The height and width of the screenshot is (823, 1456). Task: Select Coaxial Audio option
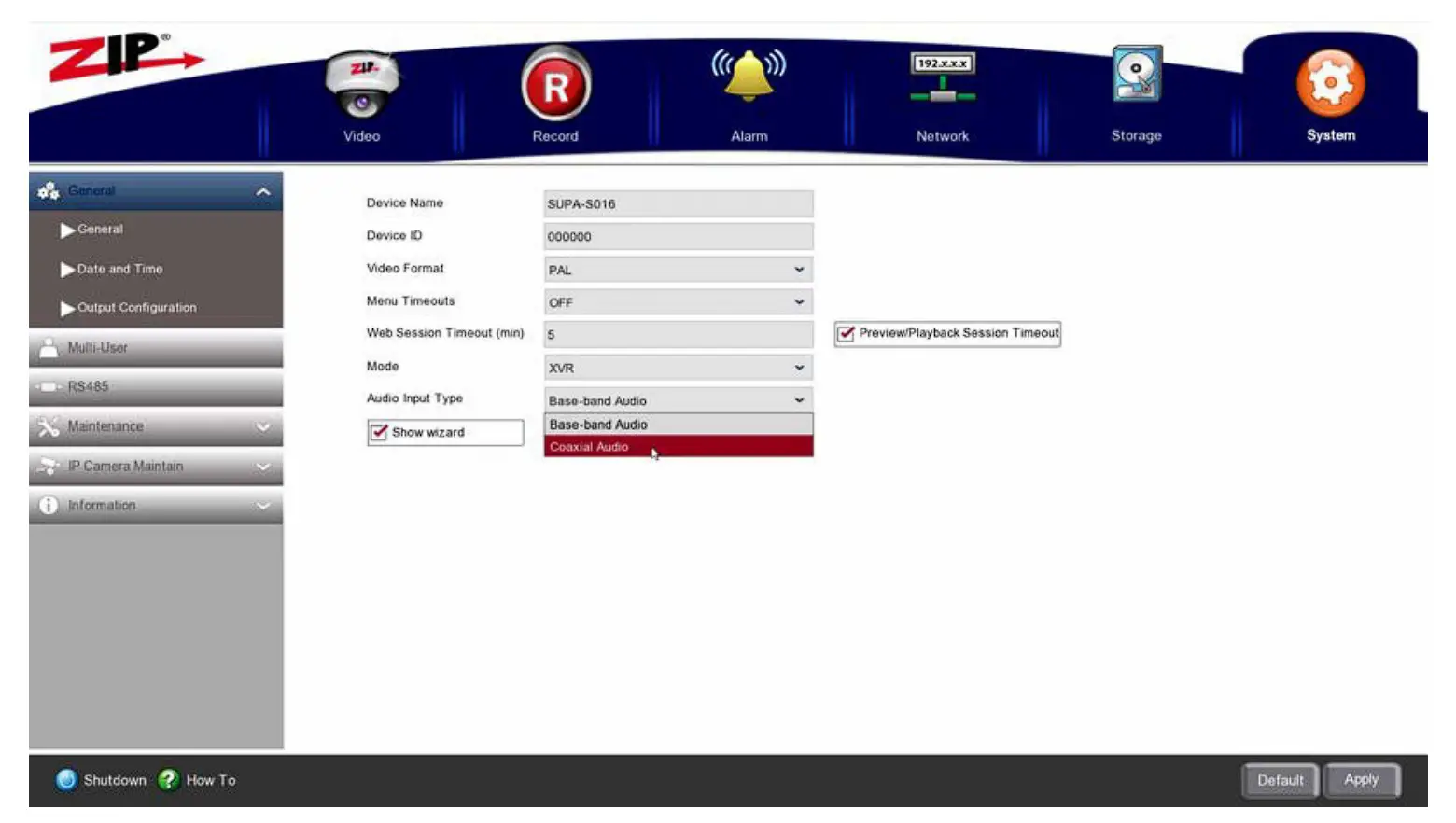679,447
